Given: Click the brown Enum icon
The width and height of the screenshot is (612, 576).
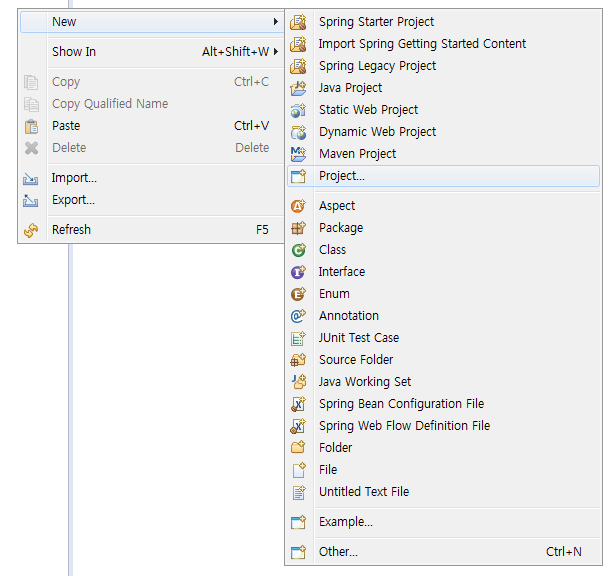Looking at the screenshot, I should [x=298, y=294].
